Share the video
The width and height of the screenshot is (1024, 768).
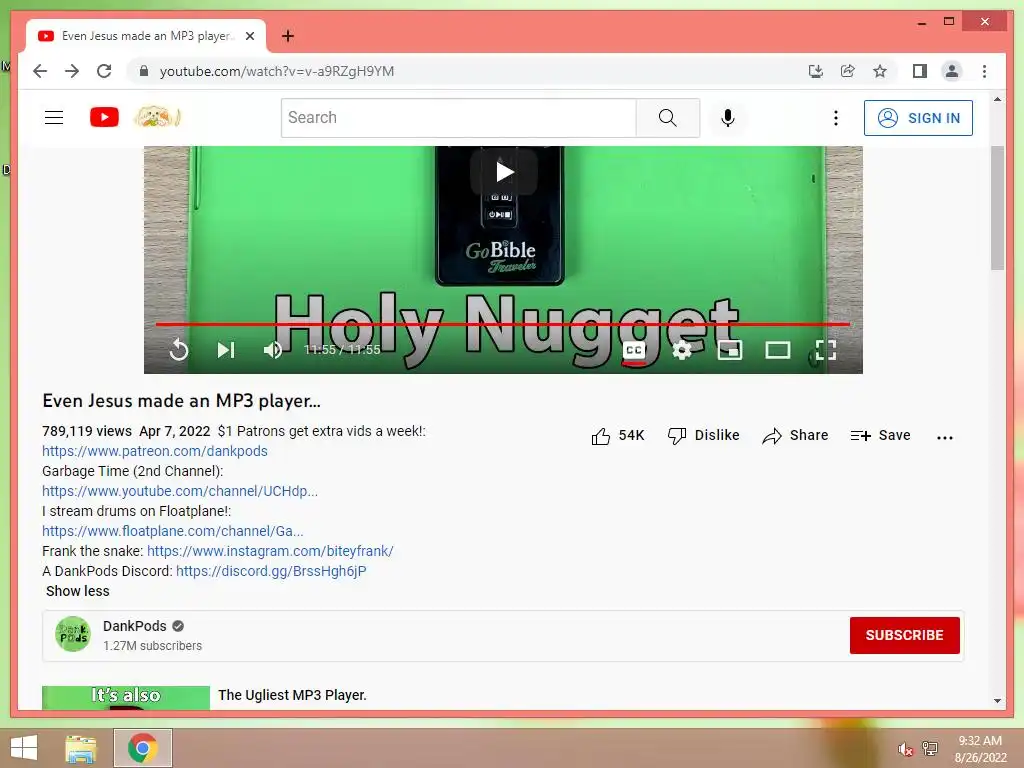click(795, 436)
